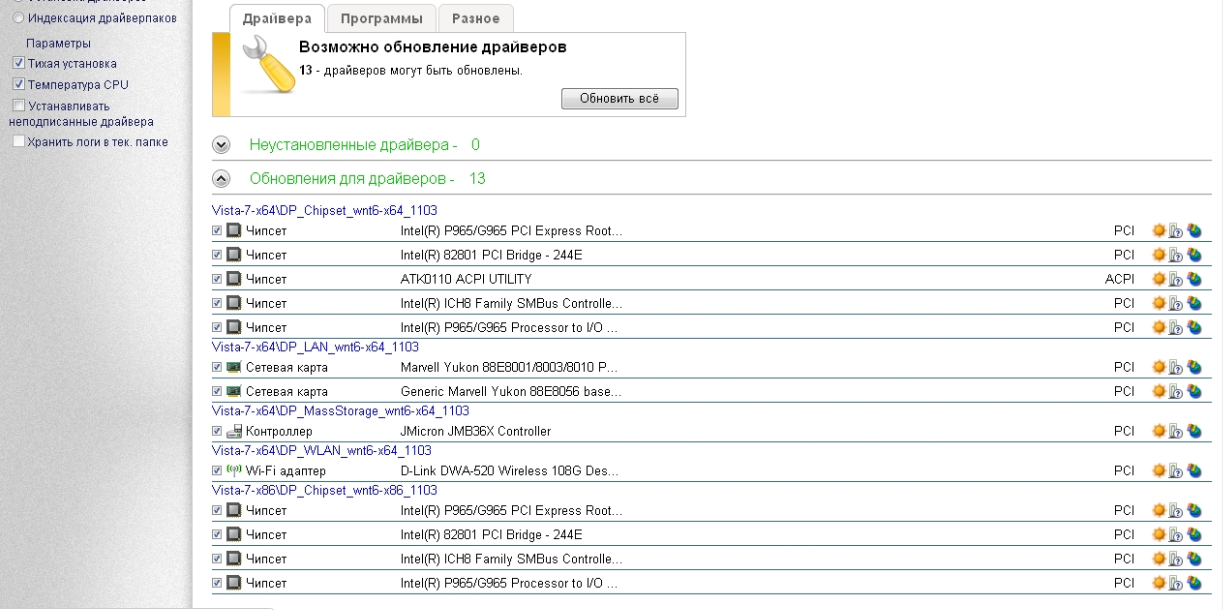The height and width of the screenshot is (610, 1223).
Task: Uncheck the ATK0110 ACPI UTILITY driver checkbox
Action: 217,279
